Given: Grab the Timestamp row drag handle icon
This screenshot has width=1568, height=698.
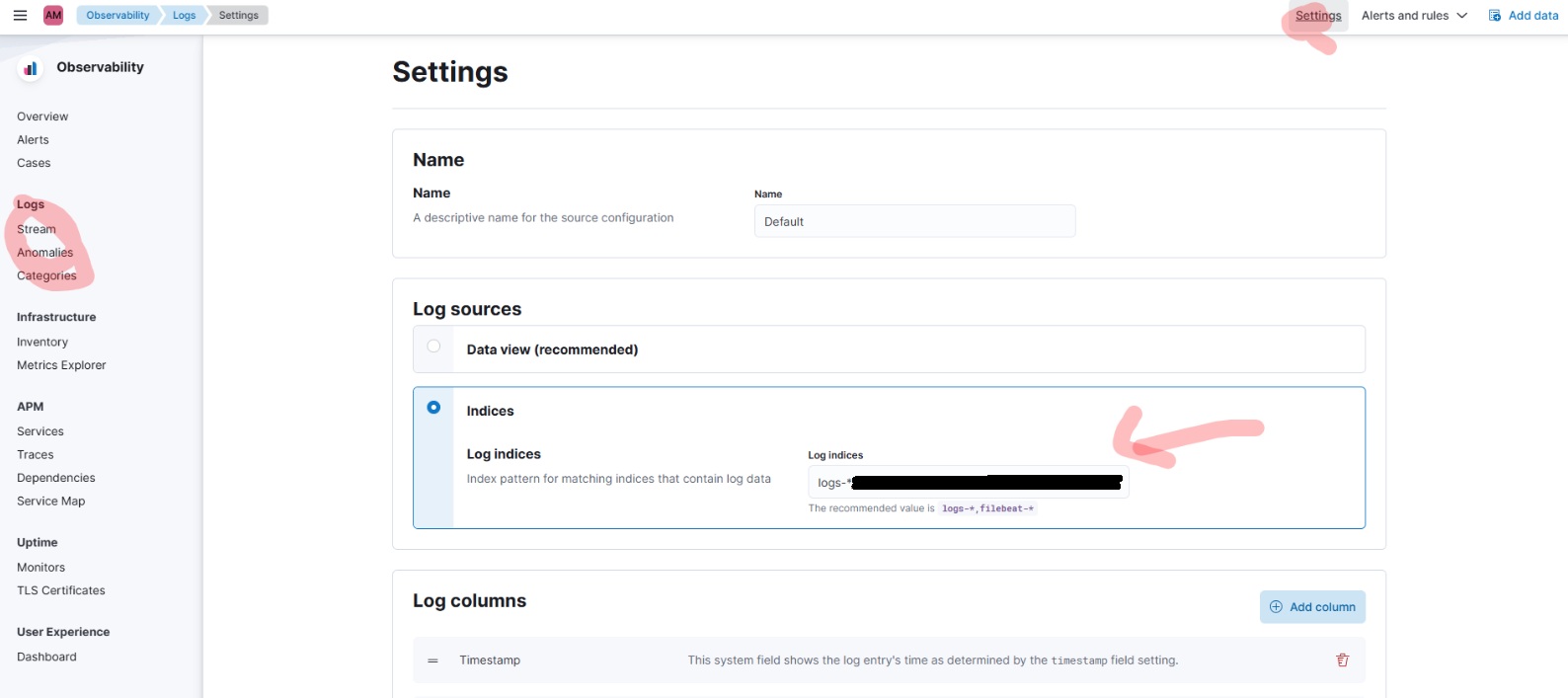Looking at the screenshot, I should tap(432, 660).
